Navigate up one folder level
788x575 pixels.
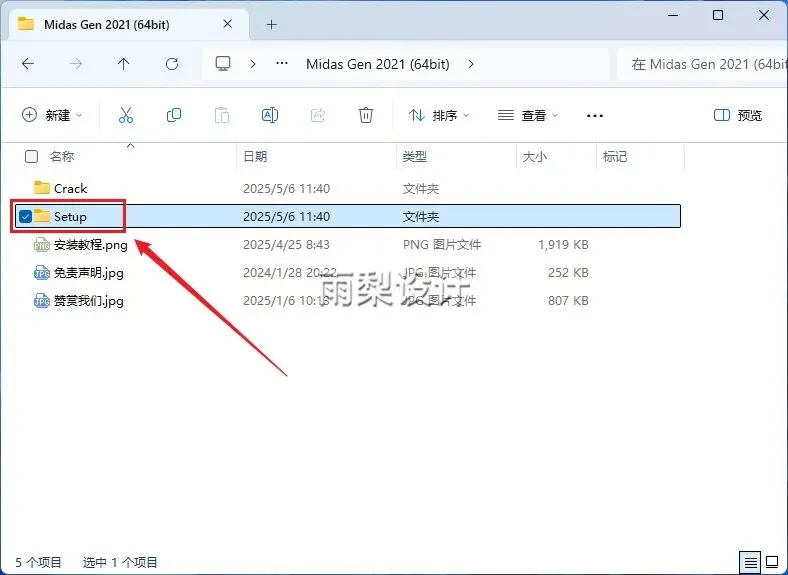(124, 64)
